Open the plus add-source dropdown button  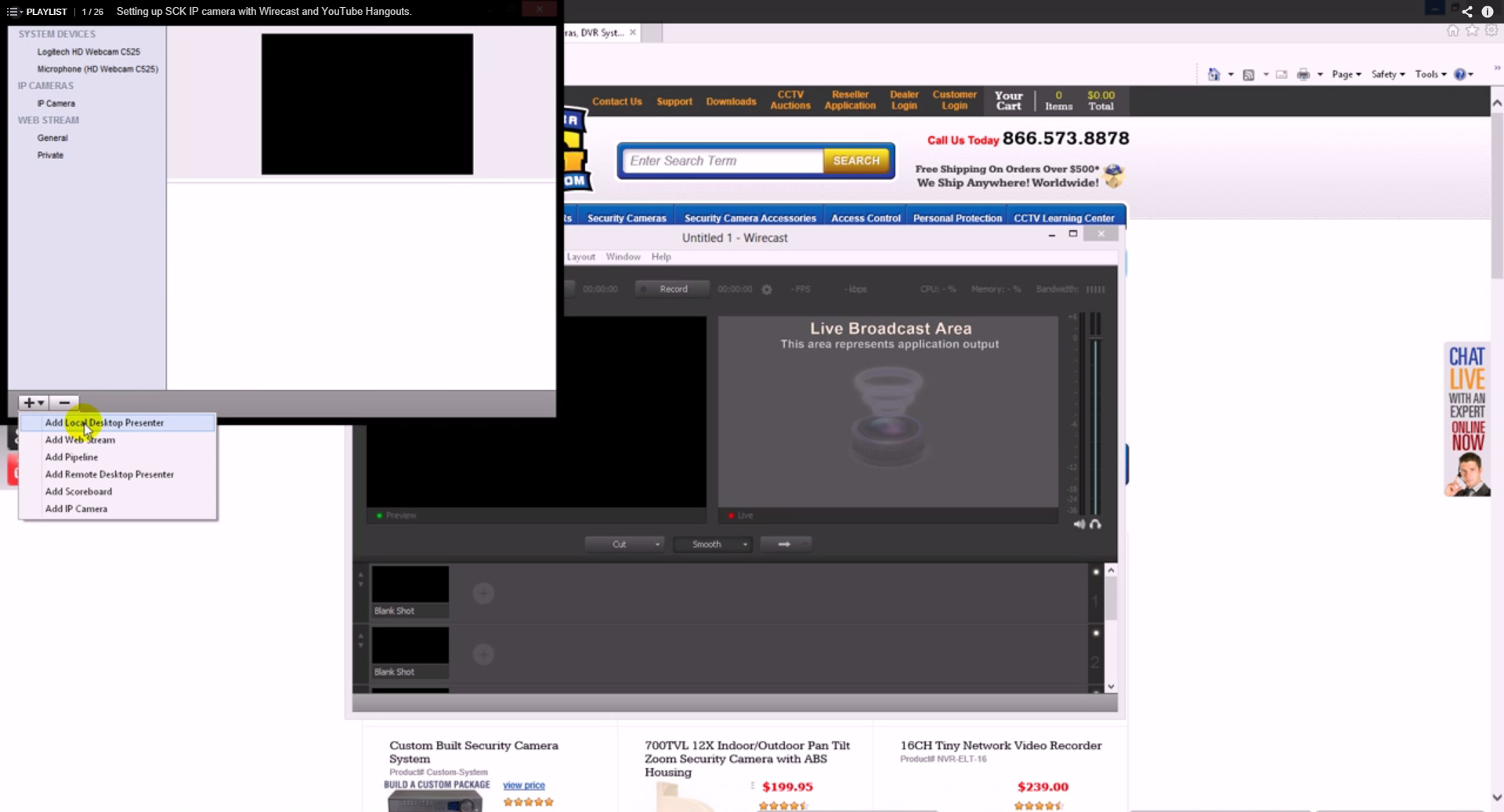pos(34,402)
